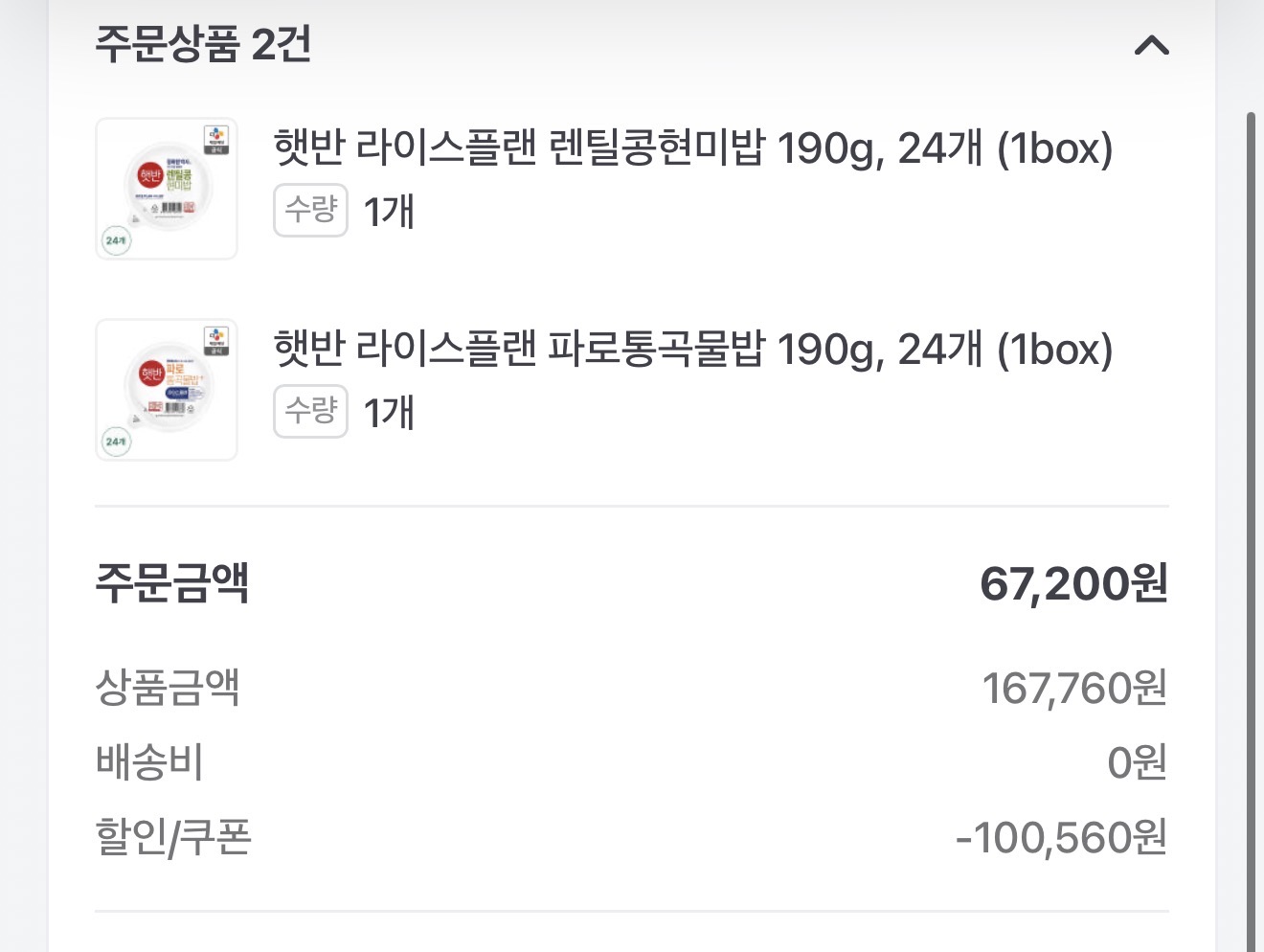The width and height of the screenshot is (1264, 952).
Task: Collapse the 주문상품 2건 section chevron
Action: tap(1151, 45)
